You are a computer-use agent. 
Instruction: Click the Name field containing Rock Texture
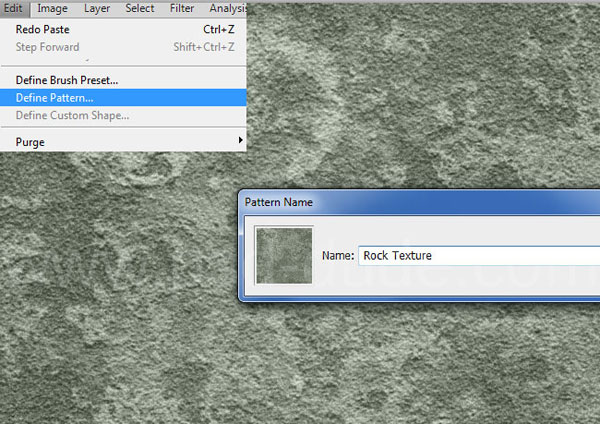[x=479, y=256]
